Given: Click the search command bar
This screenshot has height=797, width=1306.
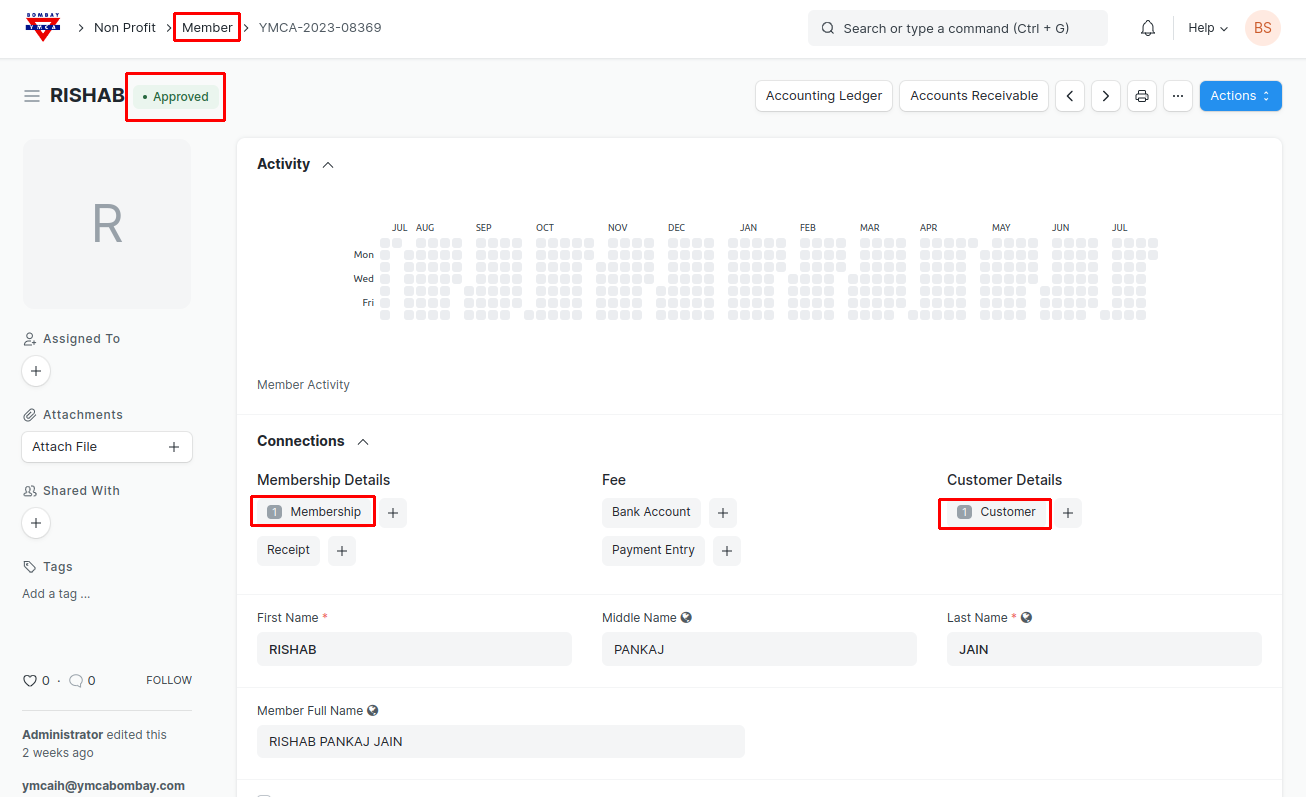Looking at the screenshot, I should pyautogui.click(x=957, y=28).
